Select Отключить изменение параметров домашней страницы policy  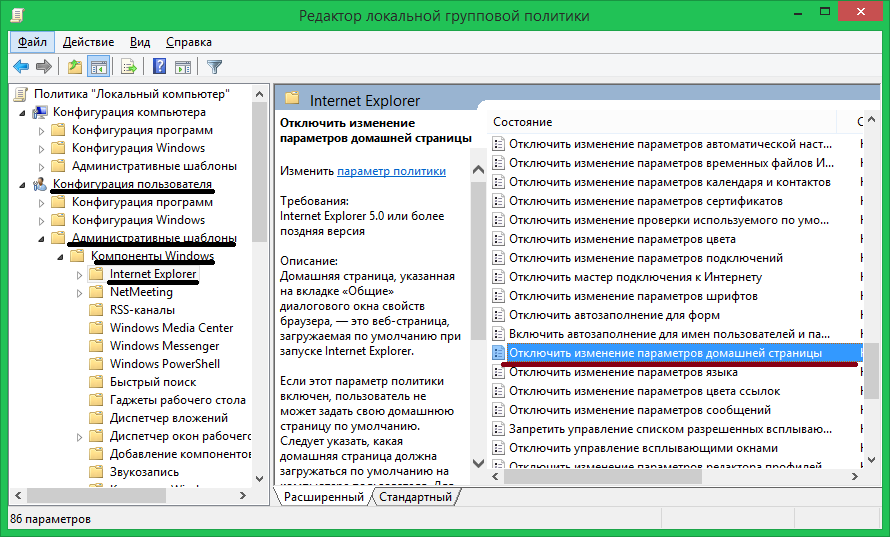(x=665, y=353)
